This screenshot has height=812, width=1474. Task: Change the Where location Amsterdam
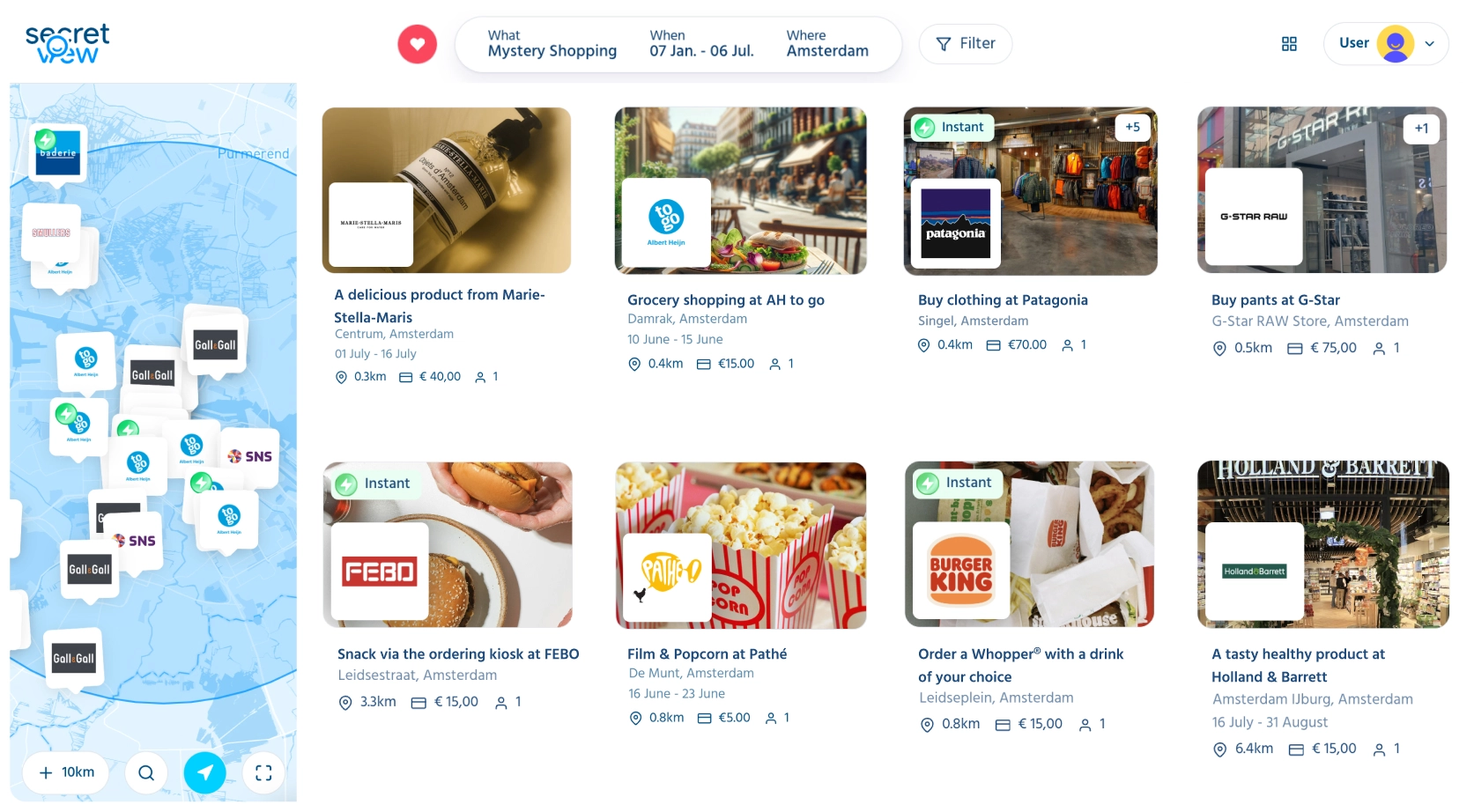(827, 44)
